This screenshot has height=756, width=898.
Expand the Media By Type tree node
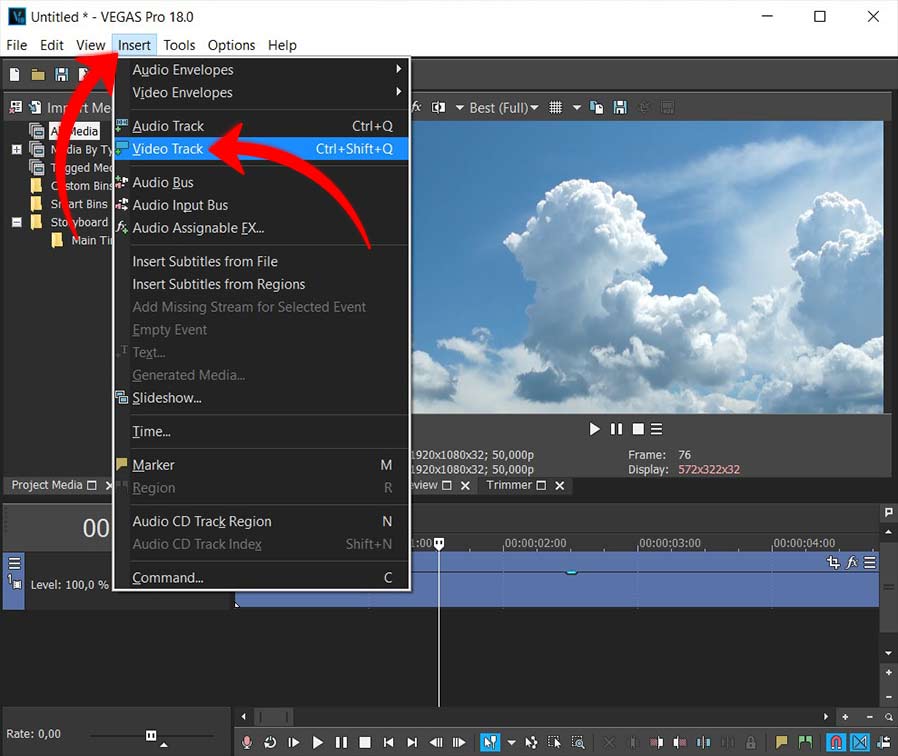coord(17,149)
